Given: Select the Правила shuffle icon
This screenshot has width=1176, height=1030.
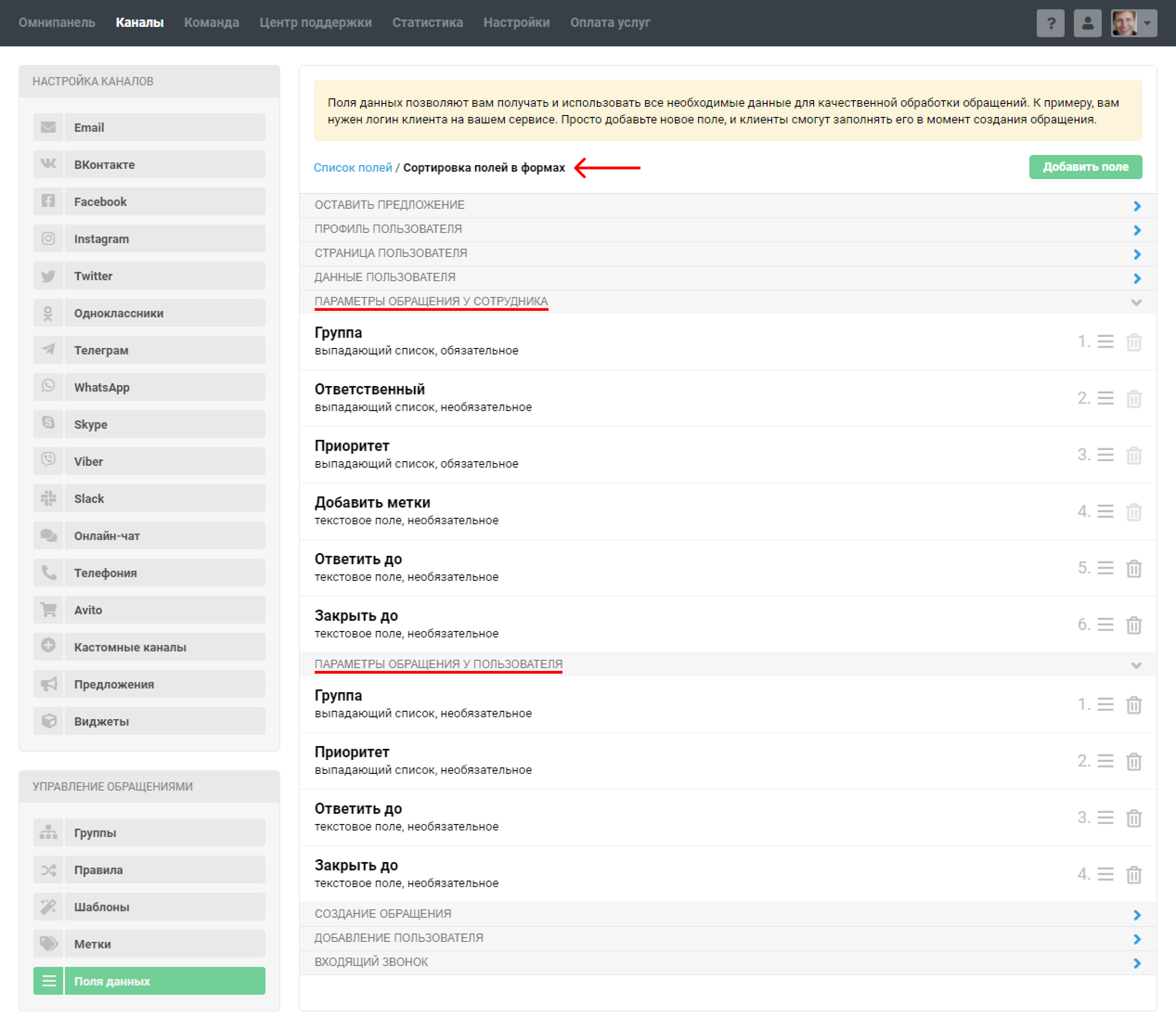Looking at the screenshot, I should [48, 869].
